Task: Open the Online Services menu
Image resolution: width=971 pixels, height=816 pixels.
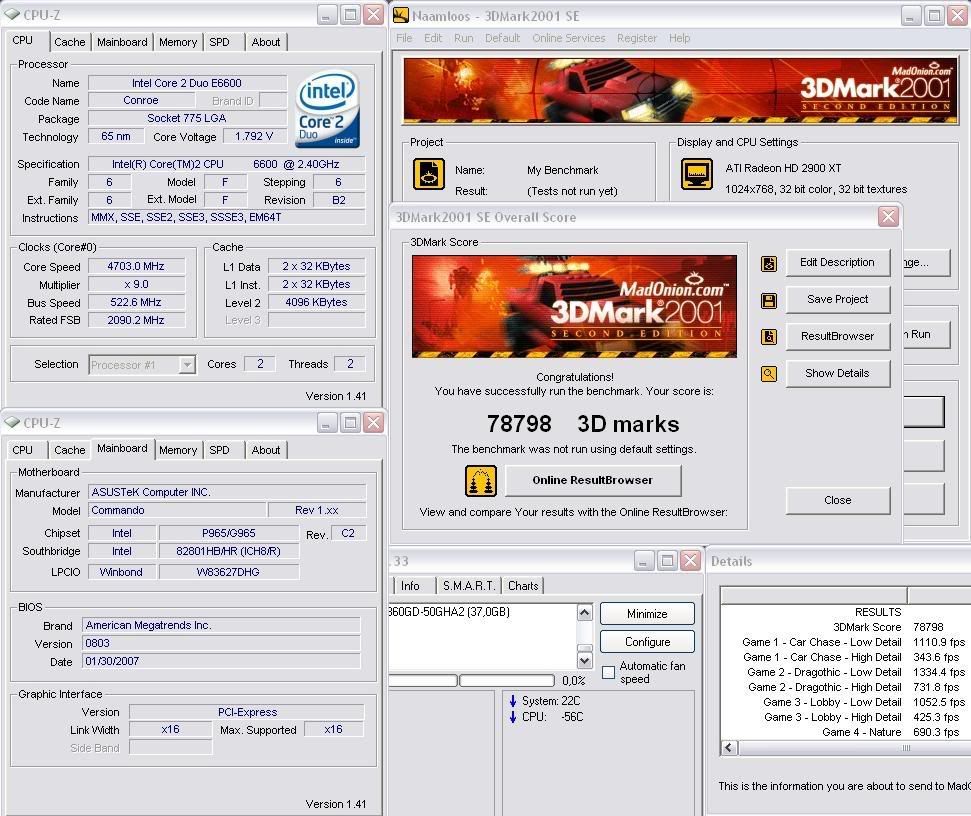Action: [568, 38]
